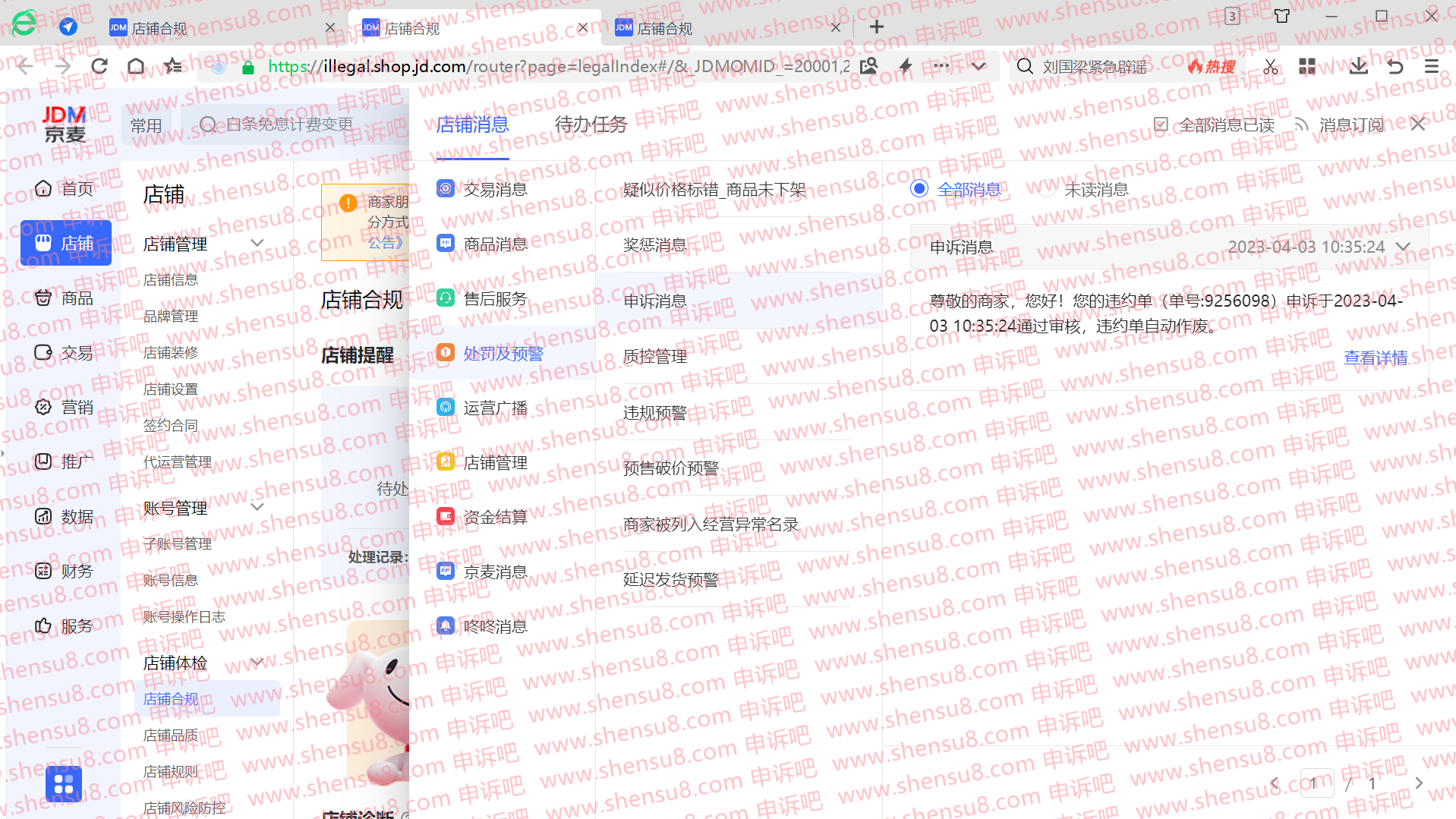This screenshot has width=1456, height=819.
Task: Select 质控管理 subcategory
Action: [654, 356]
